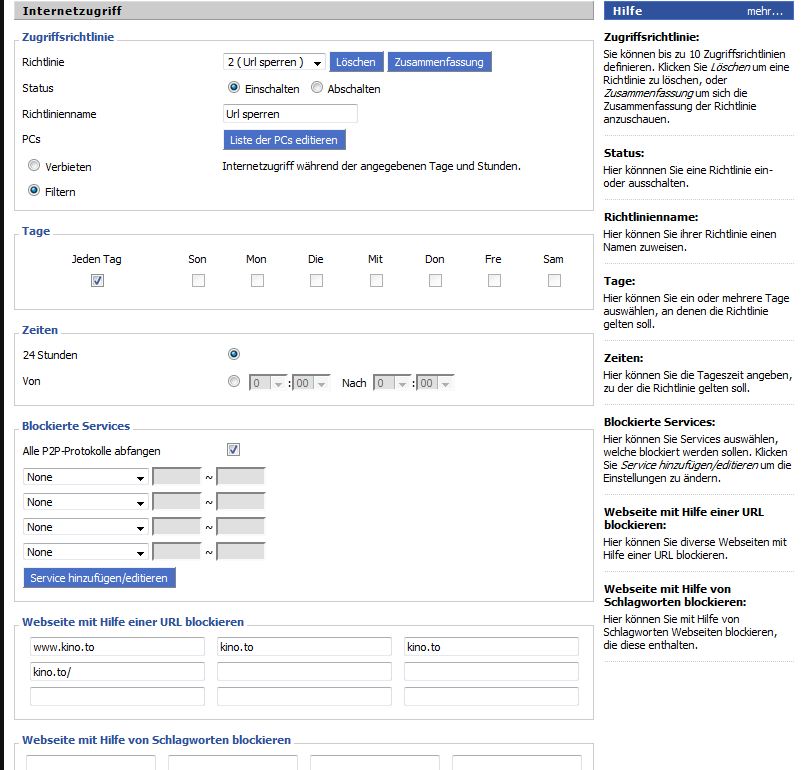The image size is (803, 770).
Task: Select the 24 Stunden radio button
Action: tap(234, 354)
